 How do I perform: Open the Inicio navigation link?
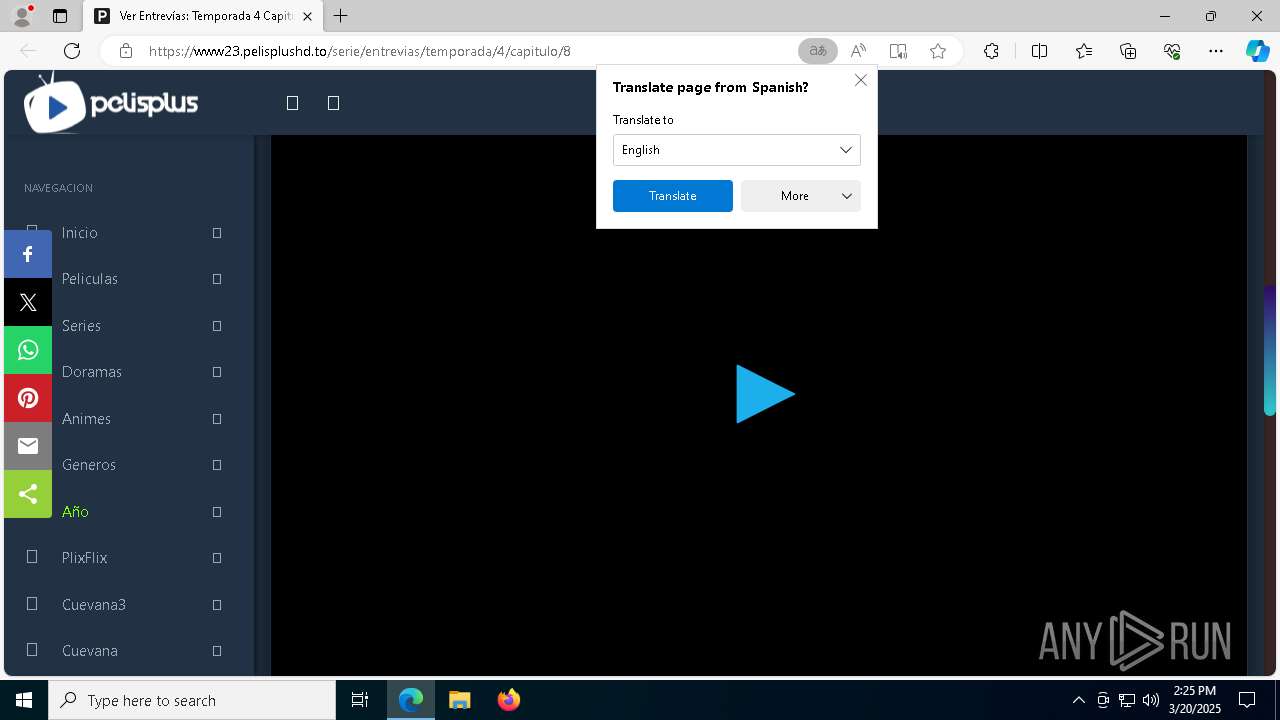click(x=80, y=233)
